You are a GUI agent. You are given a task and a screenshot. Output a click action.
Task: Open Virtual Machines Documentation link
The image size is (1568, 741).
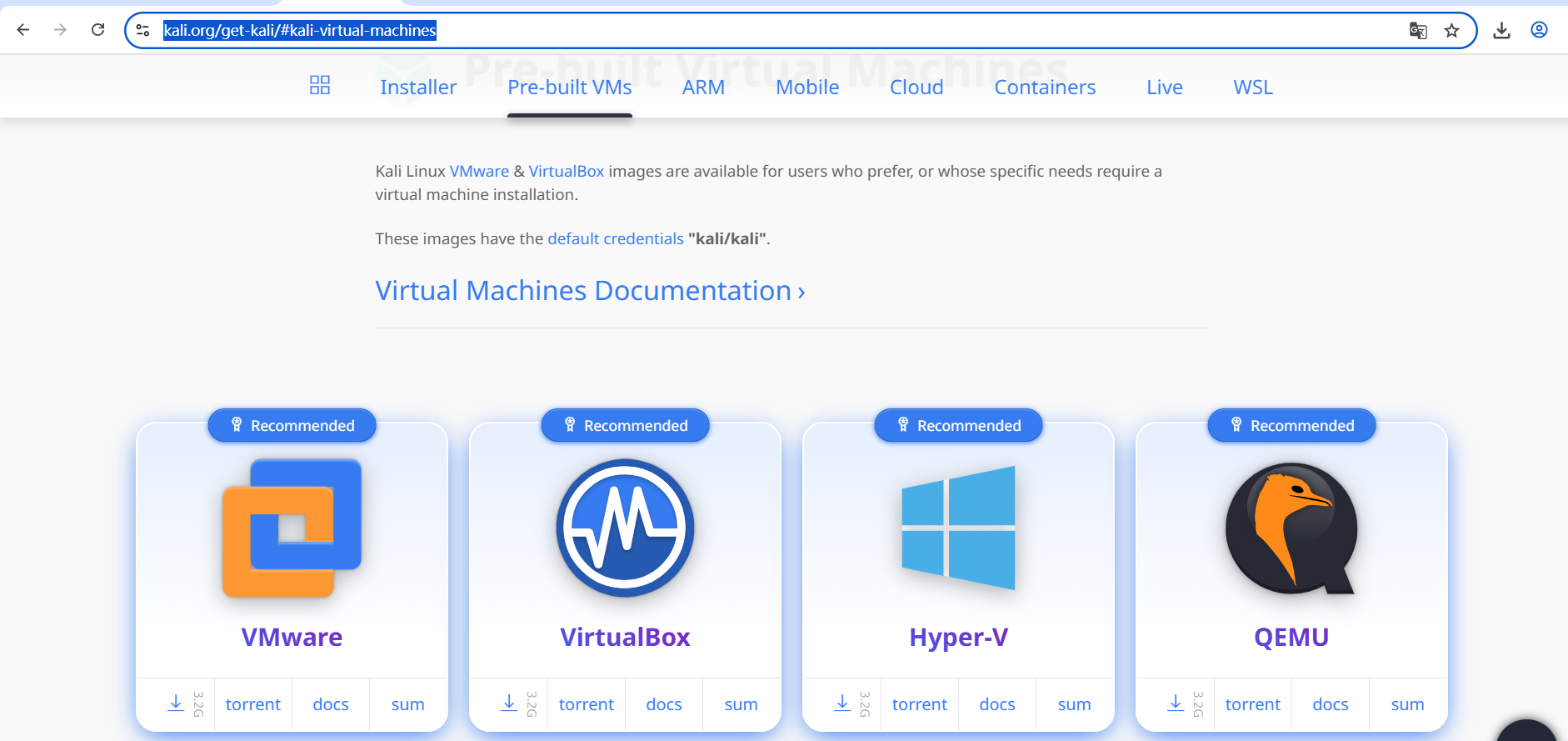[x=590, y=291]
